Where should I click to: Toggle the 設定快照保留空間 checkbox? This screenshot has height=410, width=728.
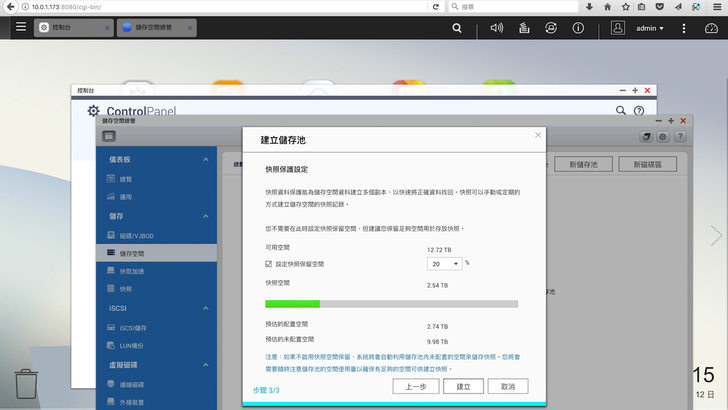[x=268, y=264]
